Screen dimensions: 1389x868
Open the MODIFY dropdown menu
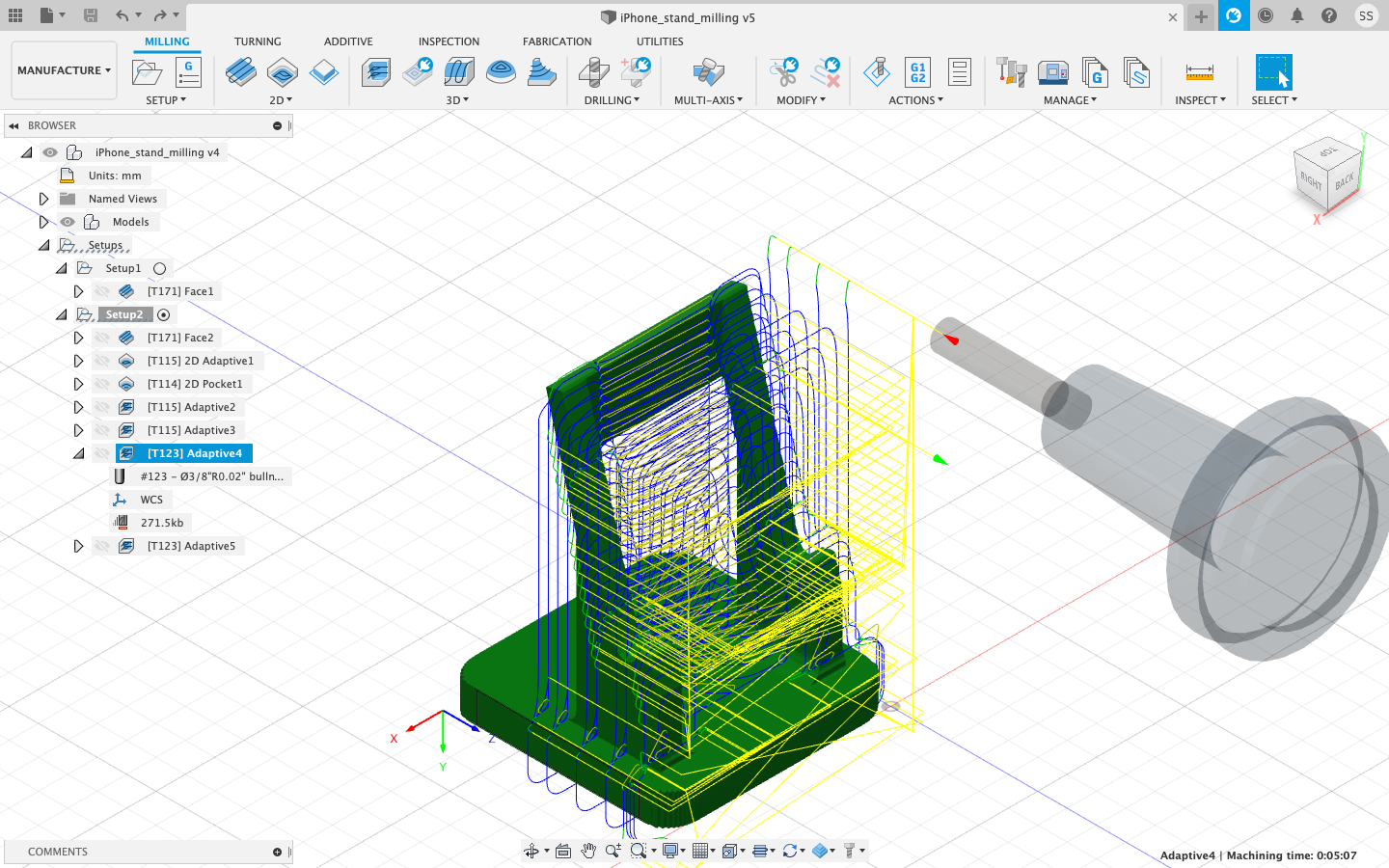coord(801,100)
